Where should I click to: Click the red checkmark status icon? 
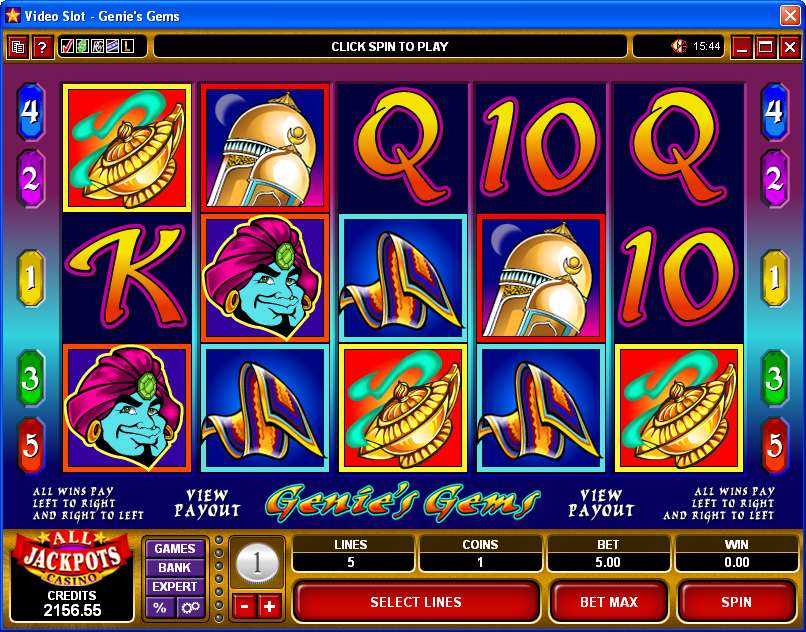point(67,47)
